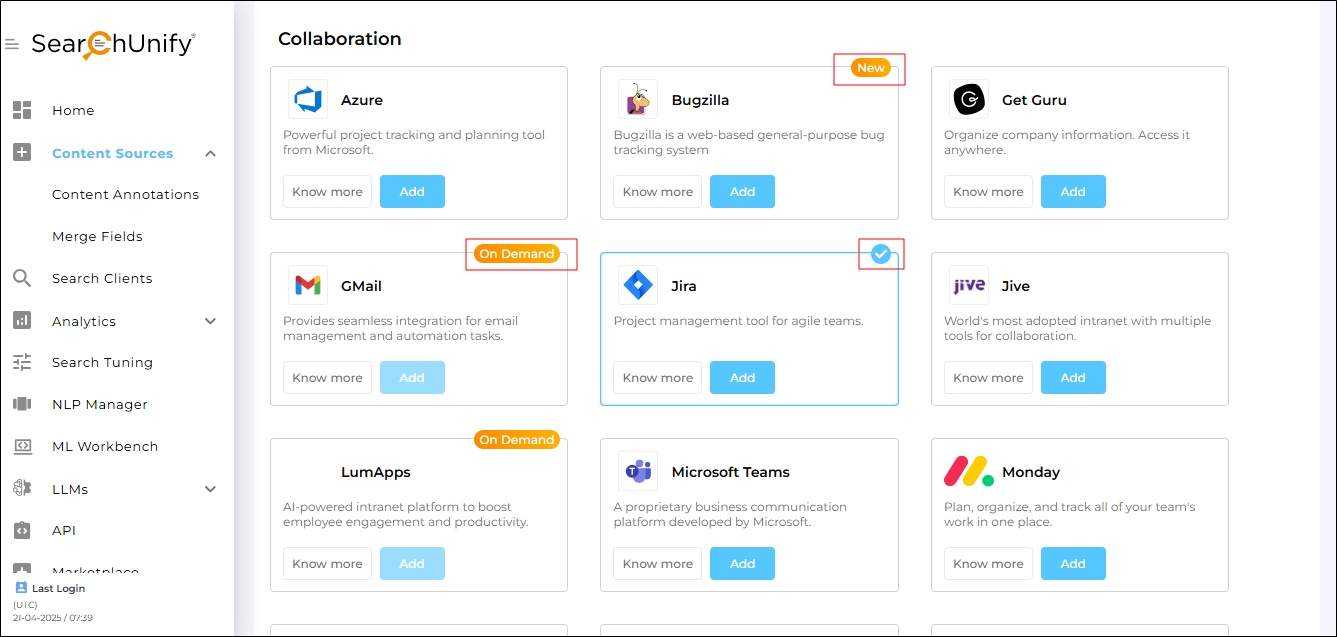Add the Monday content source

click(x=1073, y=564)
